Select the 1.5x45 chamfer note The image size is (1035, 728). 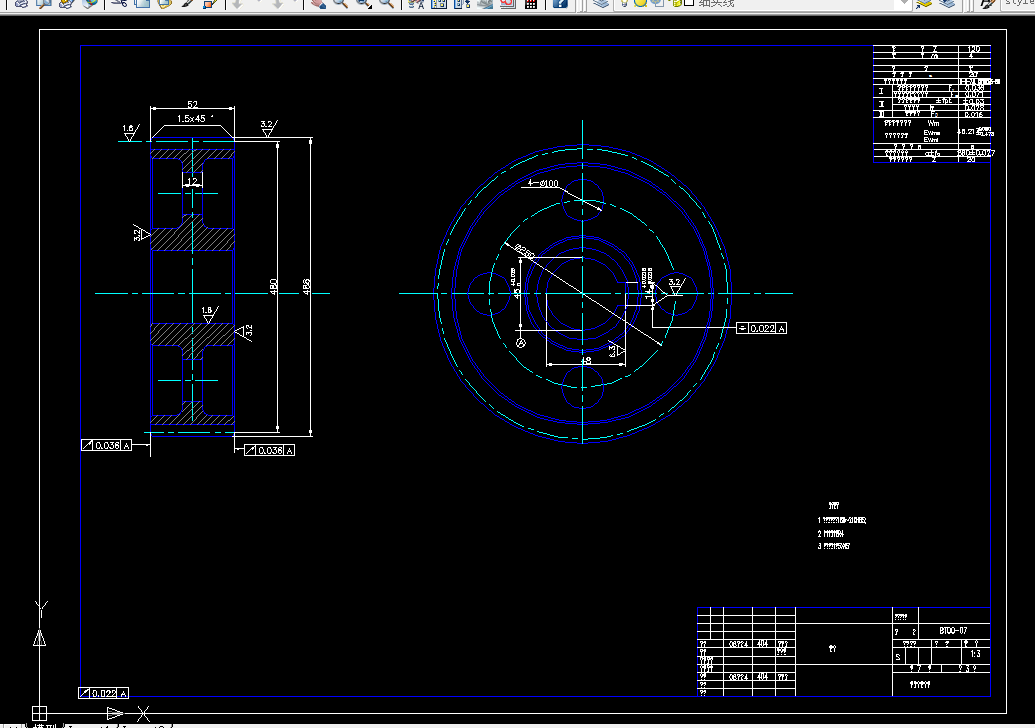pos(195,119)
